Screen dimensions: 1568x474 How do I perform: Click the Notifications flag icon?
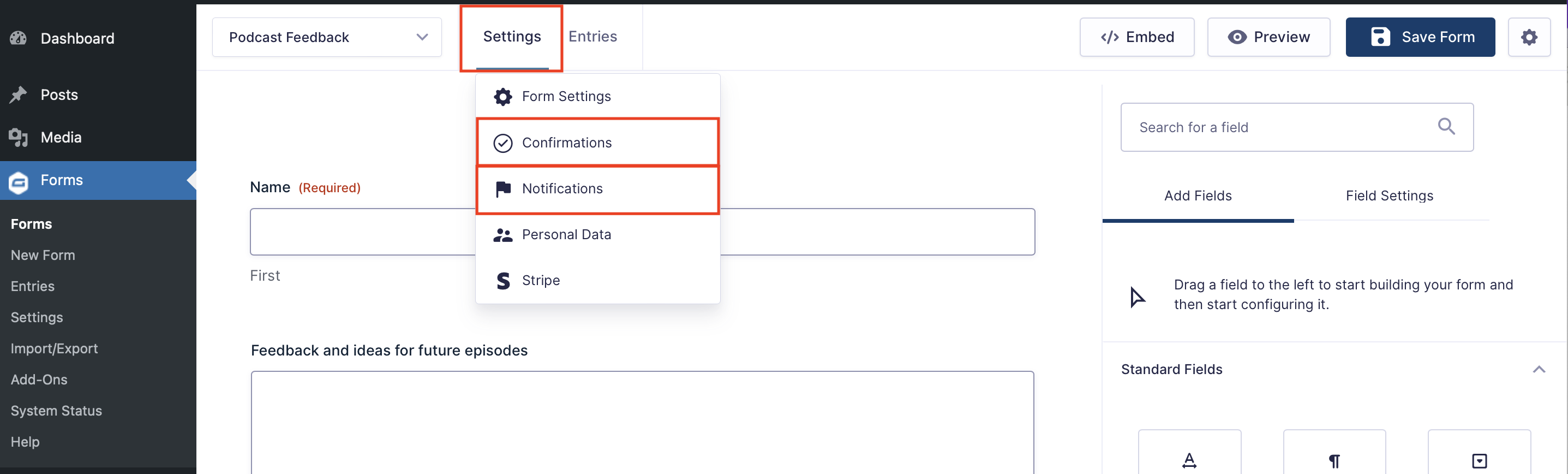pos(503,189)
